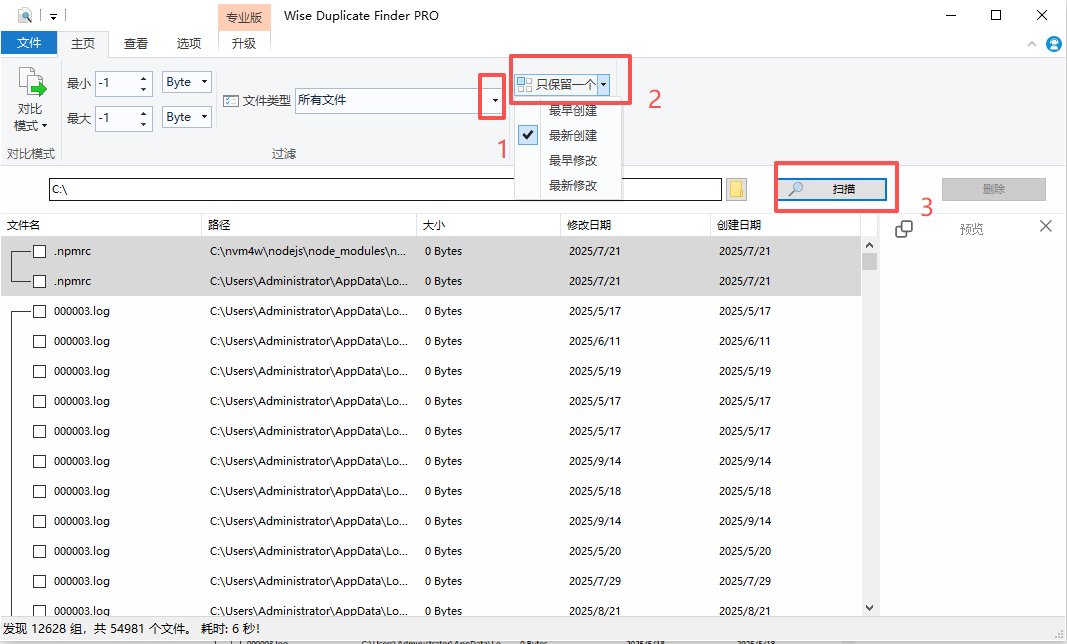1067x644 pixels.
Task: Check the 000003.log dated 2025/5/20
Action: pyautogui.click(x=39, y=551)
